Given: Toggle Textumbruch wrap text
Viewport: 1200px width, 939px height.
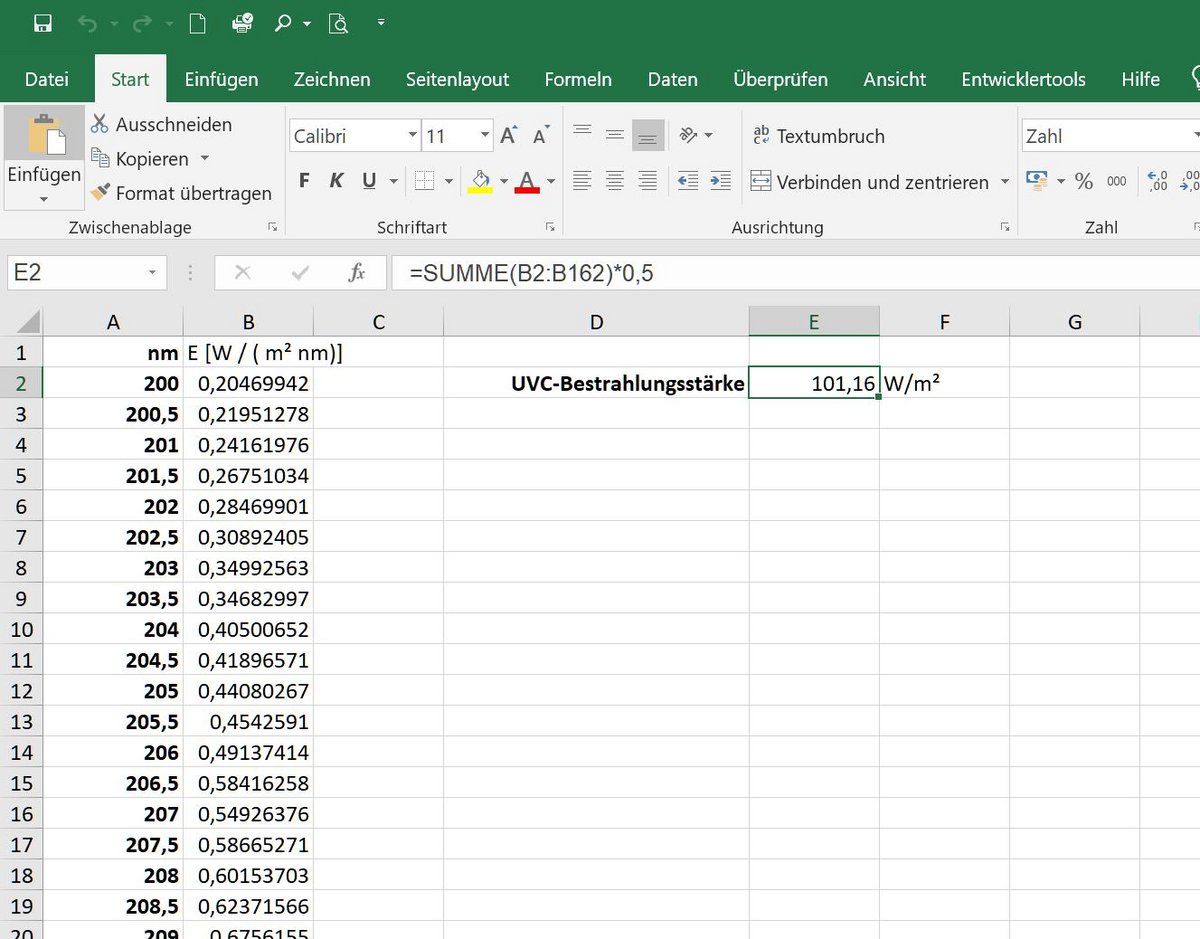Looking at the screenshot, I should point(818,136).
